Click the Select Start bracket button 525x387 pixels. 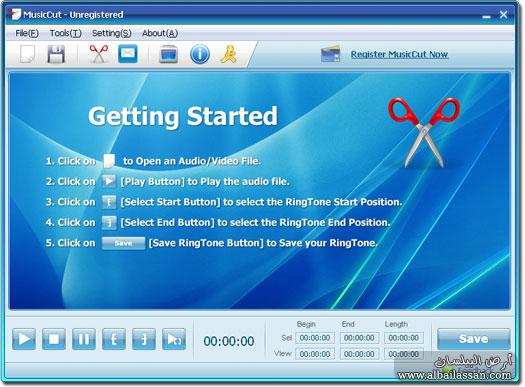(114, 339)
